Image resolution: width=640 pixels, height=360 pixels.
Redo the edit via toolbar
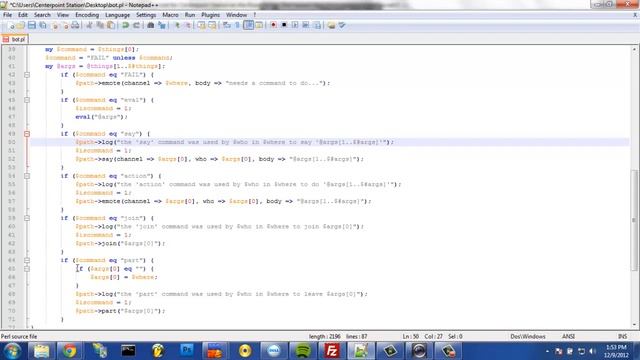136,25
